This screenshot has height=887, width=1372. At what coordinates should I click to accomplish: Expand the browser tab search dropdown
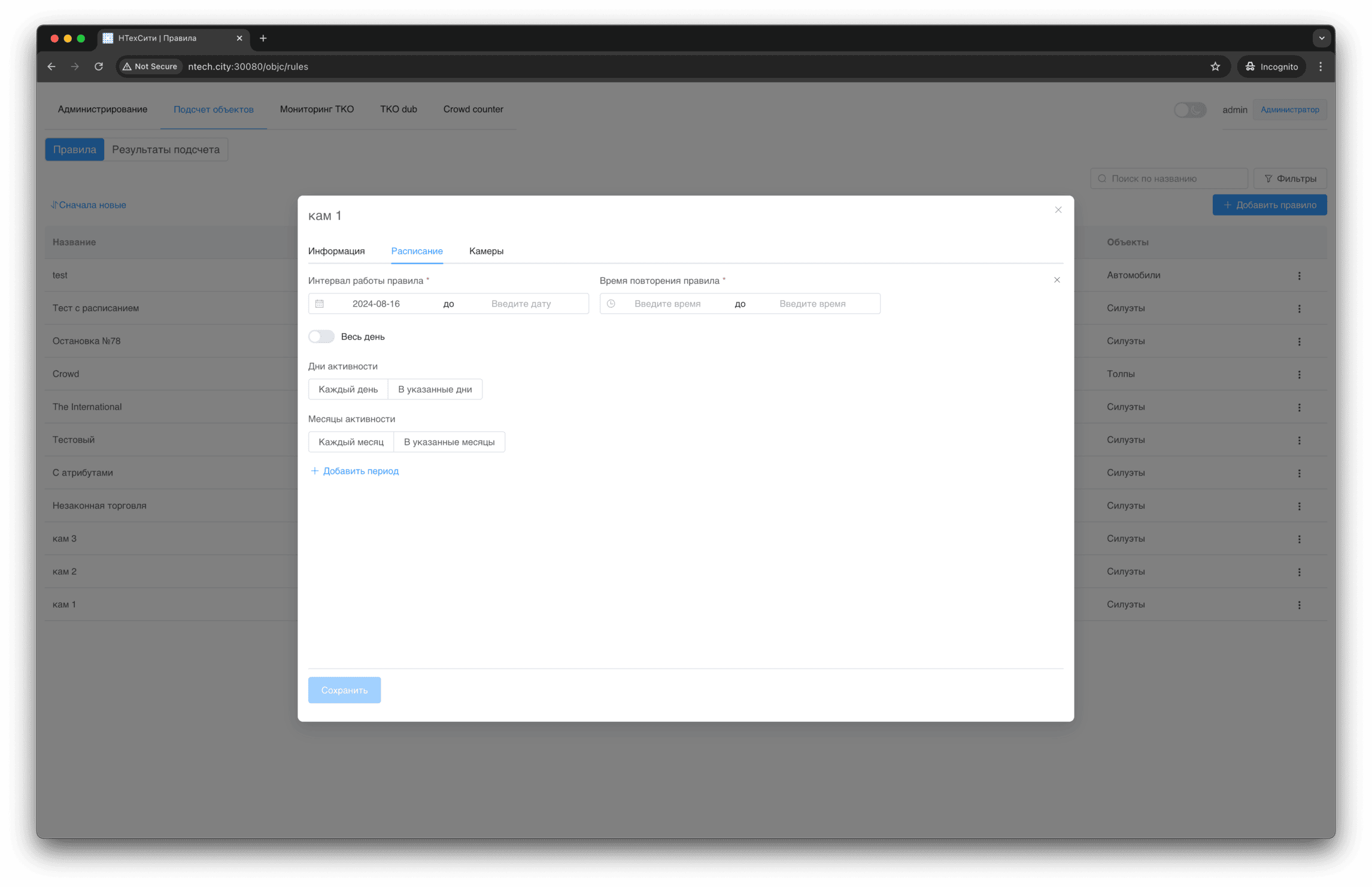tap(1321, 38)
